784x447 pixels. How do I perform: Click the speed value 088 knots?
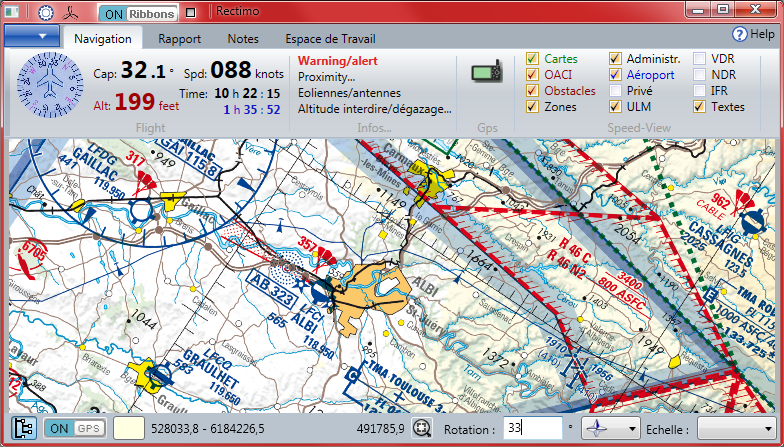pyautogui.click(x=247, y=70)
